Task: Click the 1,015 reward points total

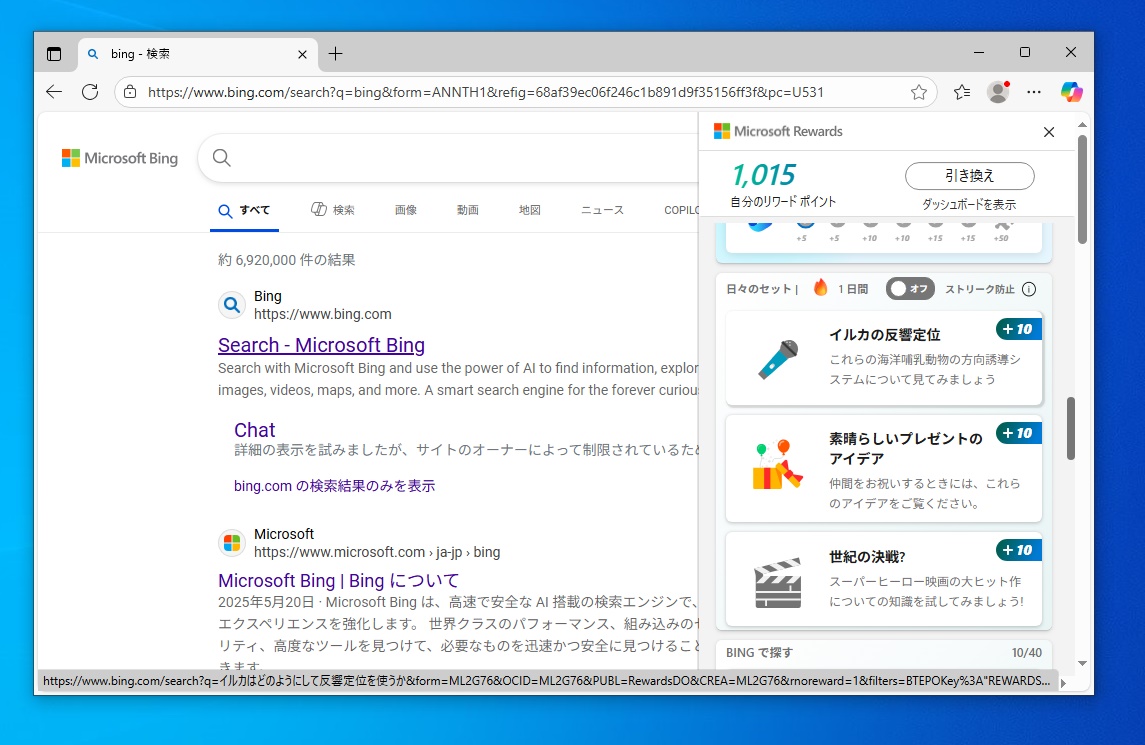Action: click(763, 175)
